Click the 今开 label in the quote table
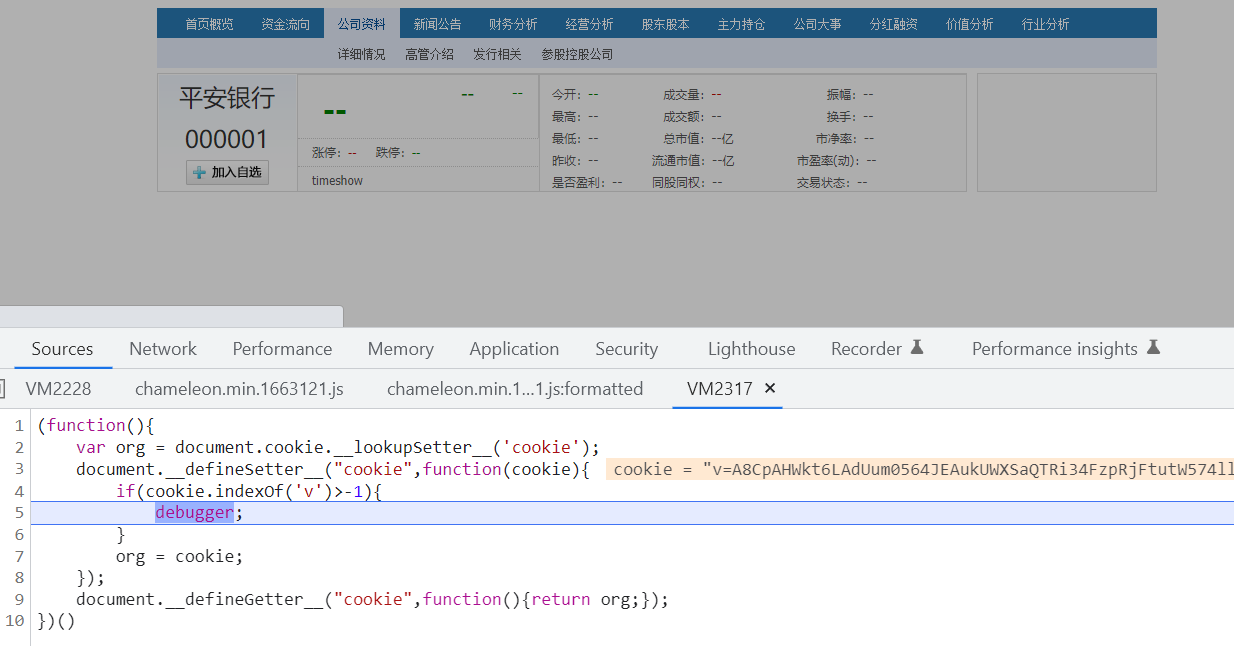This screenshot has width=1234, height=646. pos(566,94)
